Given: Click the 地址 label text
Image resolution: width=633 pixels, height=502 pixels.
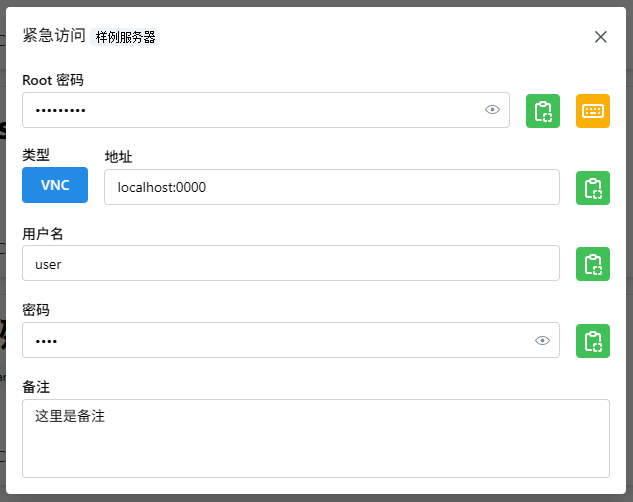Looking at the screenshot, I should (x=118, y=157).
